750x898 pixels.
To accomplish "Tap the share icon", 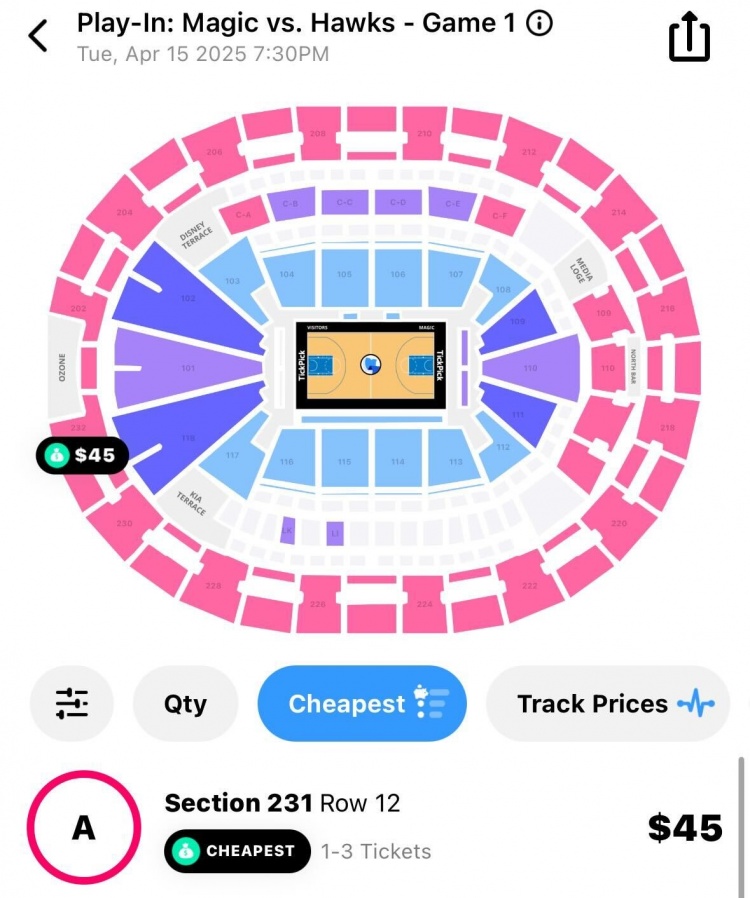I will 689,36.
